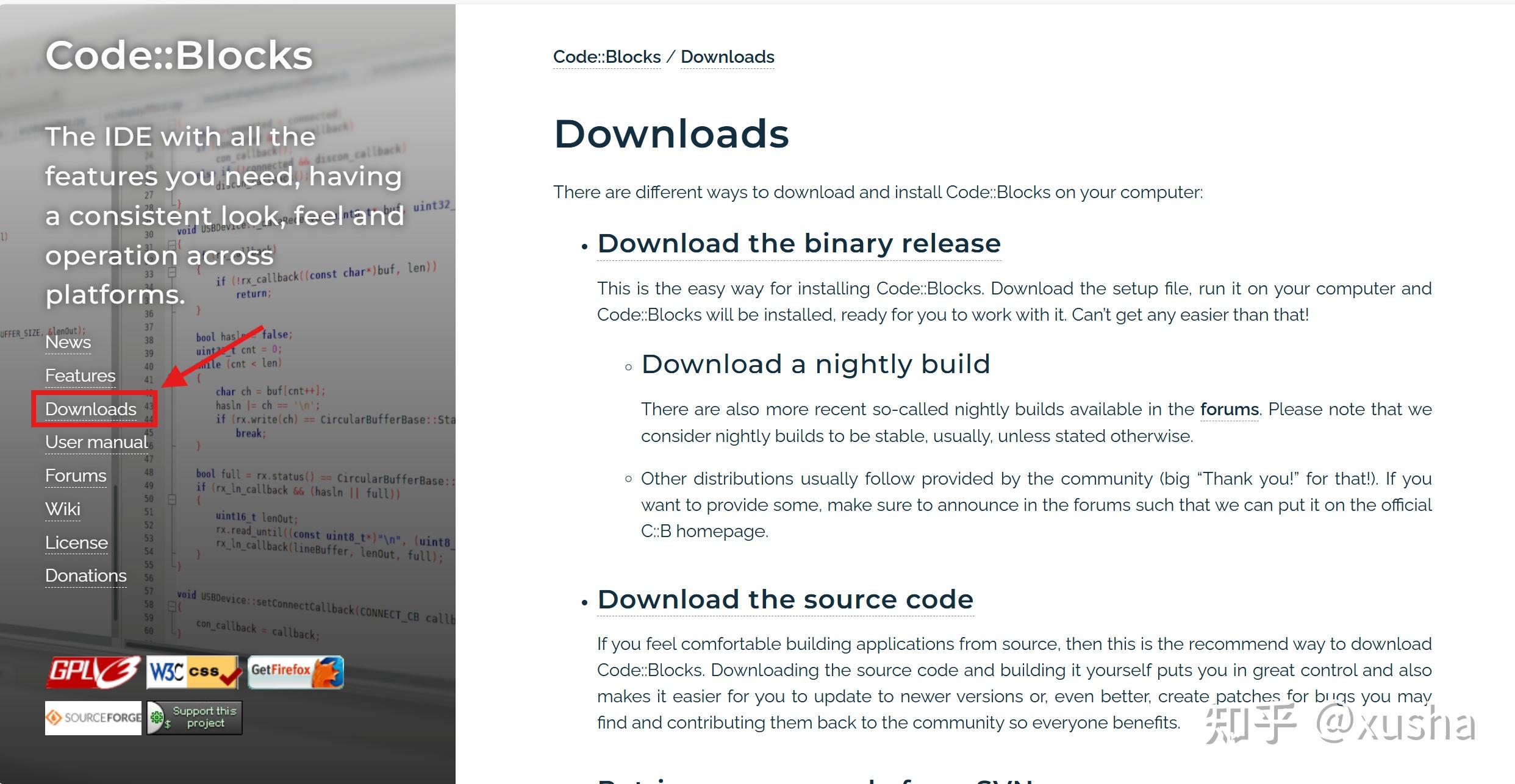Click the Downloads breadcrumb link
This screenshot has width=1515, height=784.
(728, 57)
